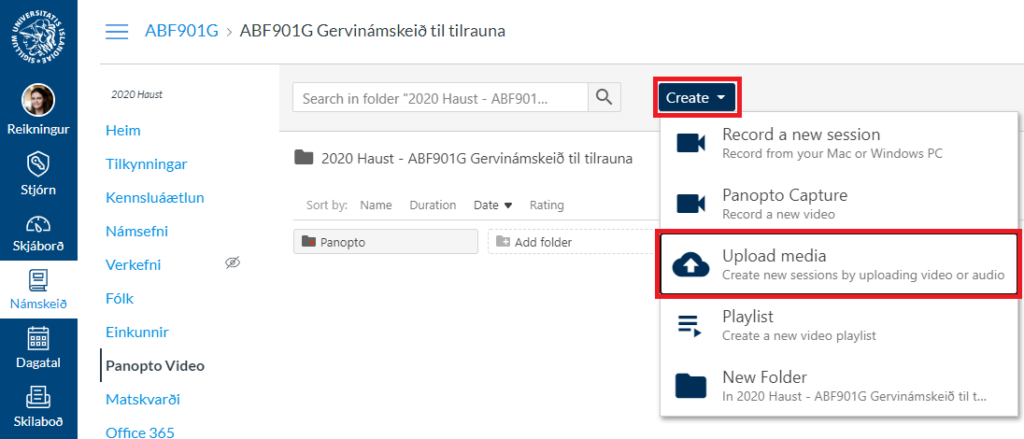Click the 2020 Haust term label
Image resolution: width=1024 pixels, height=439 pixels.
coord(136,95)
